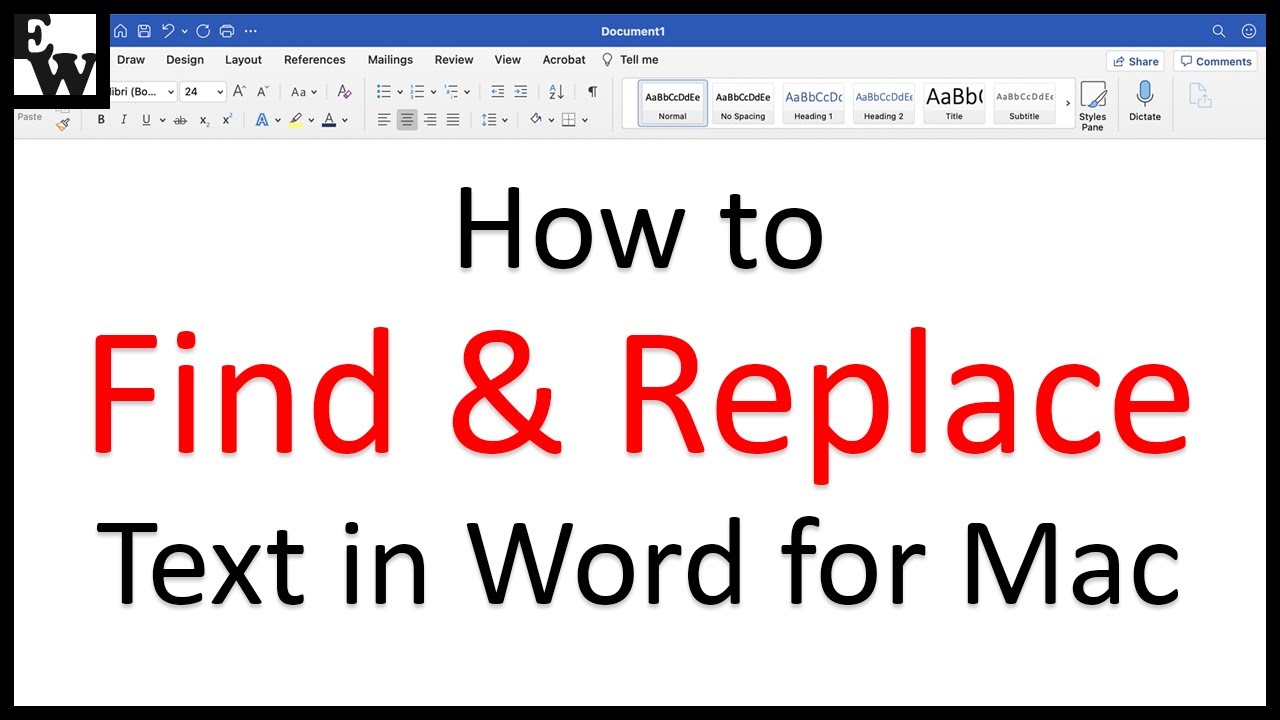Open line and paragraph spacing options
Viewport: 1280px width, 720px height.
(x=494, y=120)
